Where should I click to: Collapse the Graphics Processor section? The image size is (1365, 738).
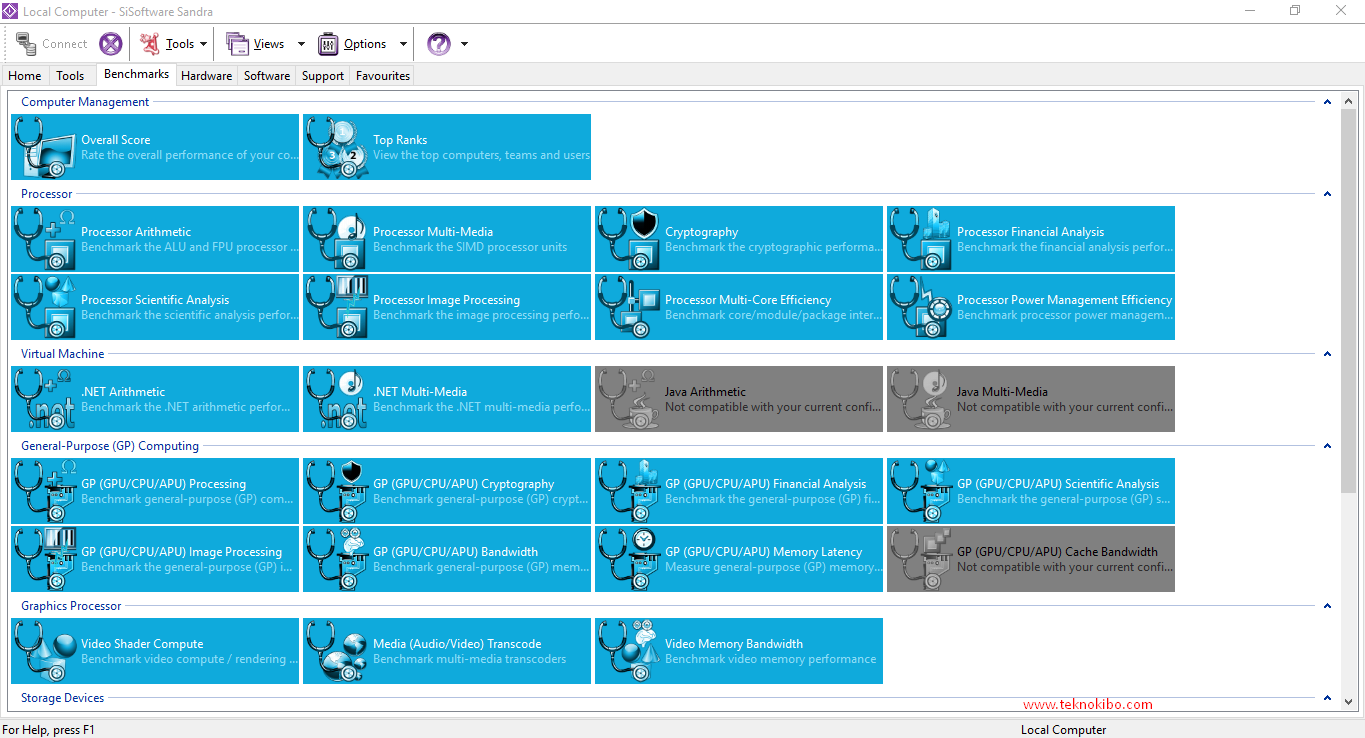coord(1327,606)
